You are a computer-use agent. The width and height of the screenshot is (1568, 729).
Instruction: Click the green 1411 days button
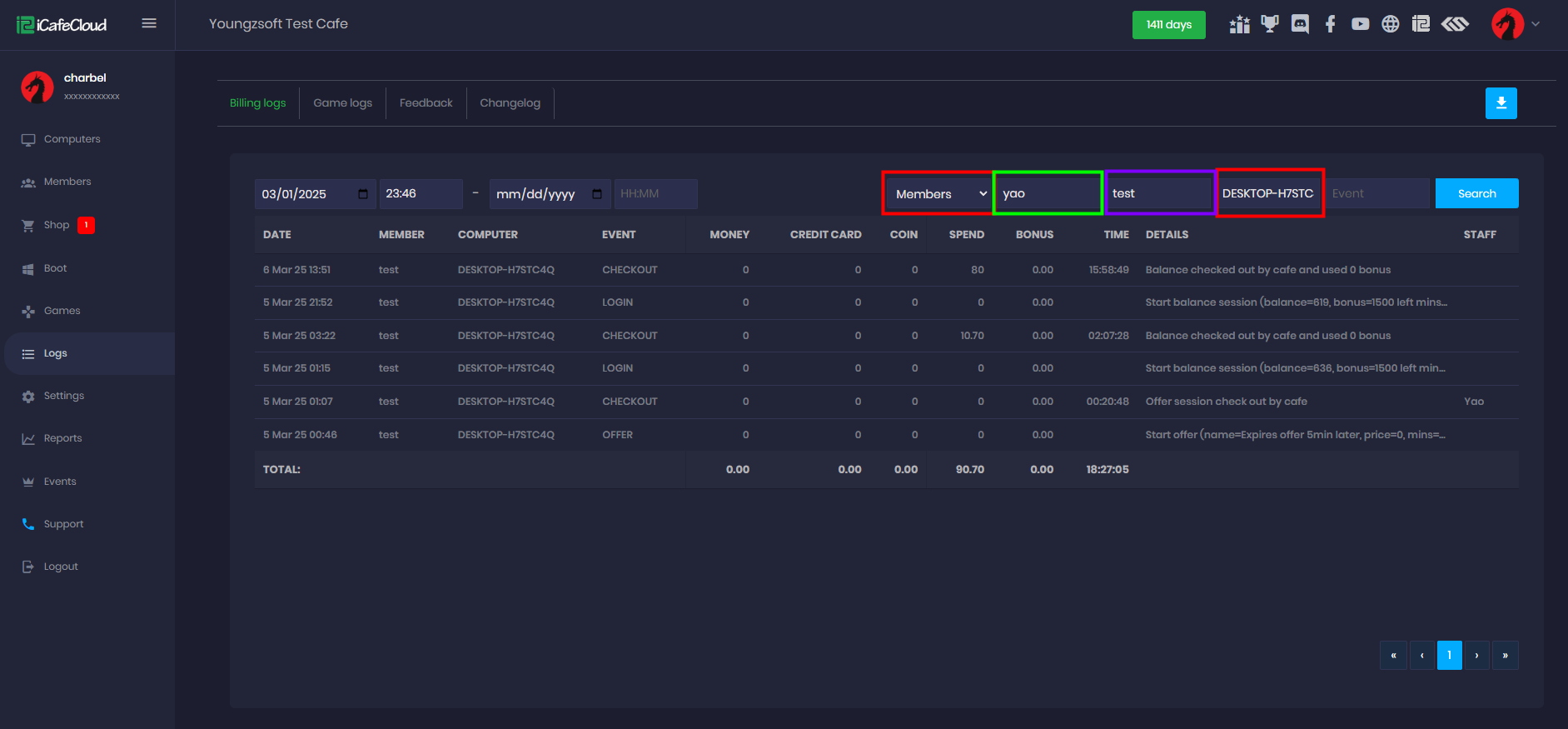[x=1168, y=25]
